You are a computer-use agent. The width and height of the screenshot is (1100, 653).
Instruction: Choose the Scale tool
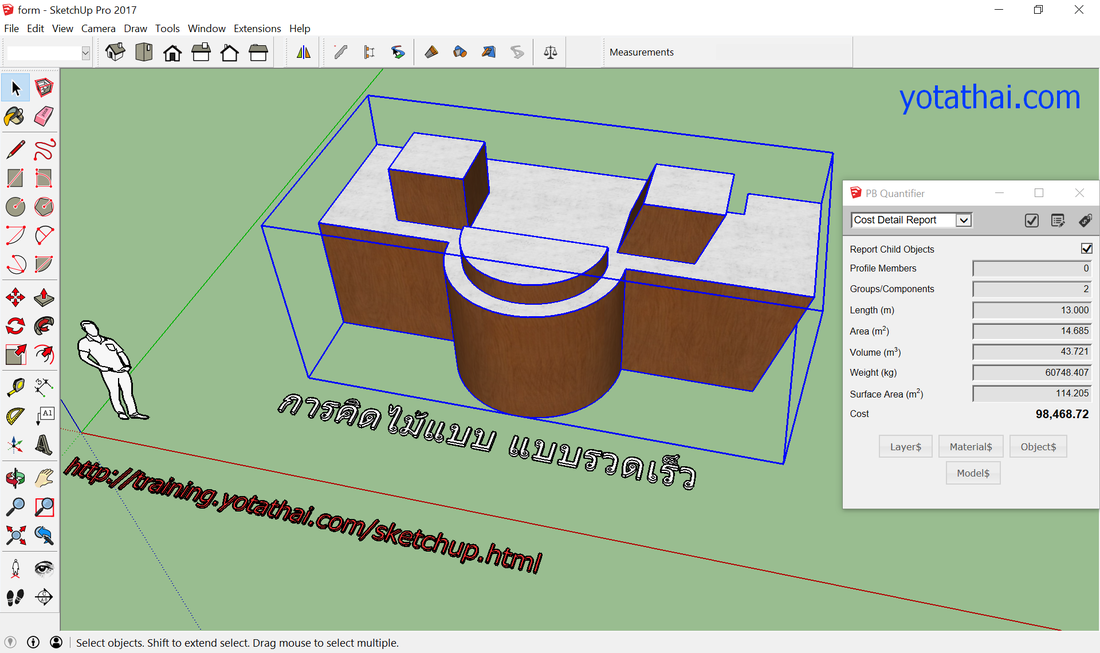15,355
